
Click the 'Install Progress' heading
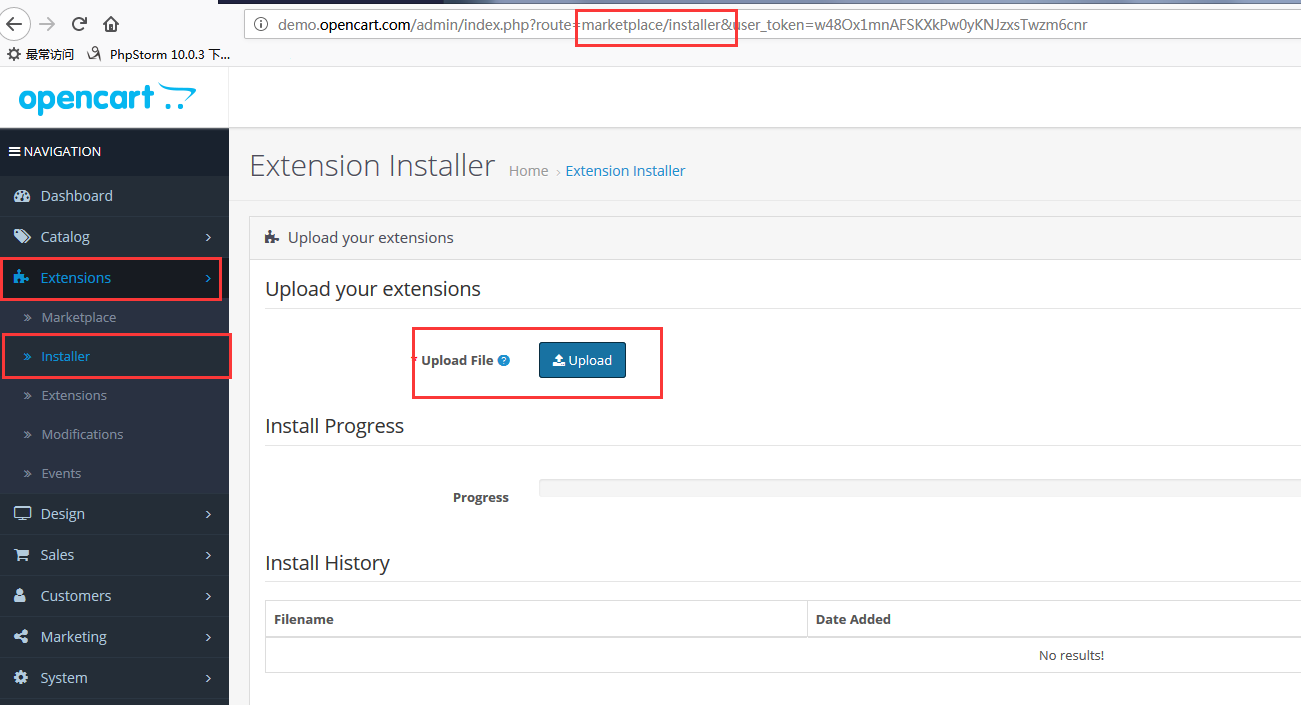click(x=334, y=426)
